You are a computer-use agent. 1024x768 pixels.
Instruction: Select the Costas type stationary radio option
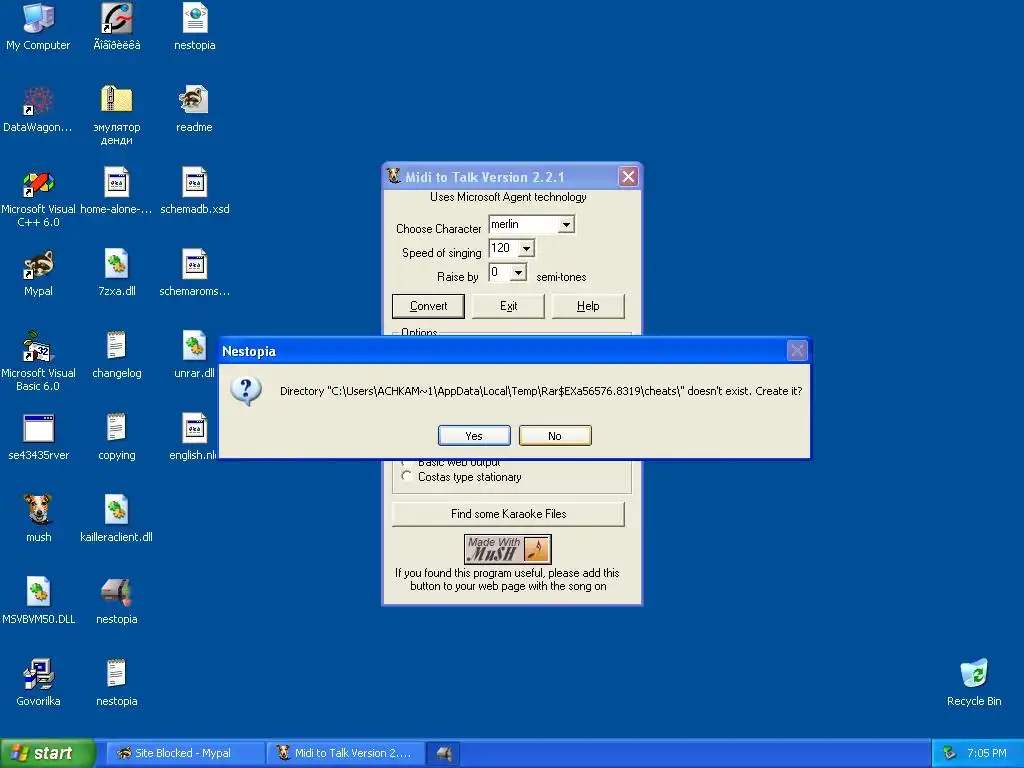(407, 477)
